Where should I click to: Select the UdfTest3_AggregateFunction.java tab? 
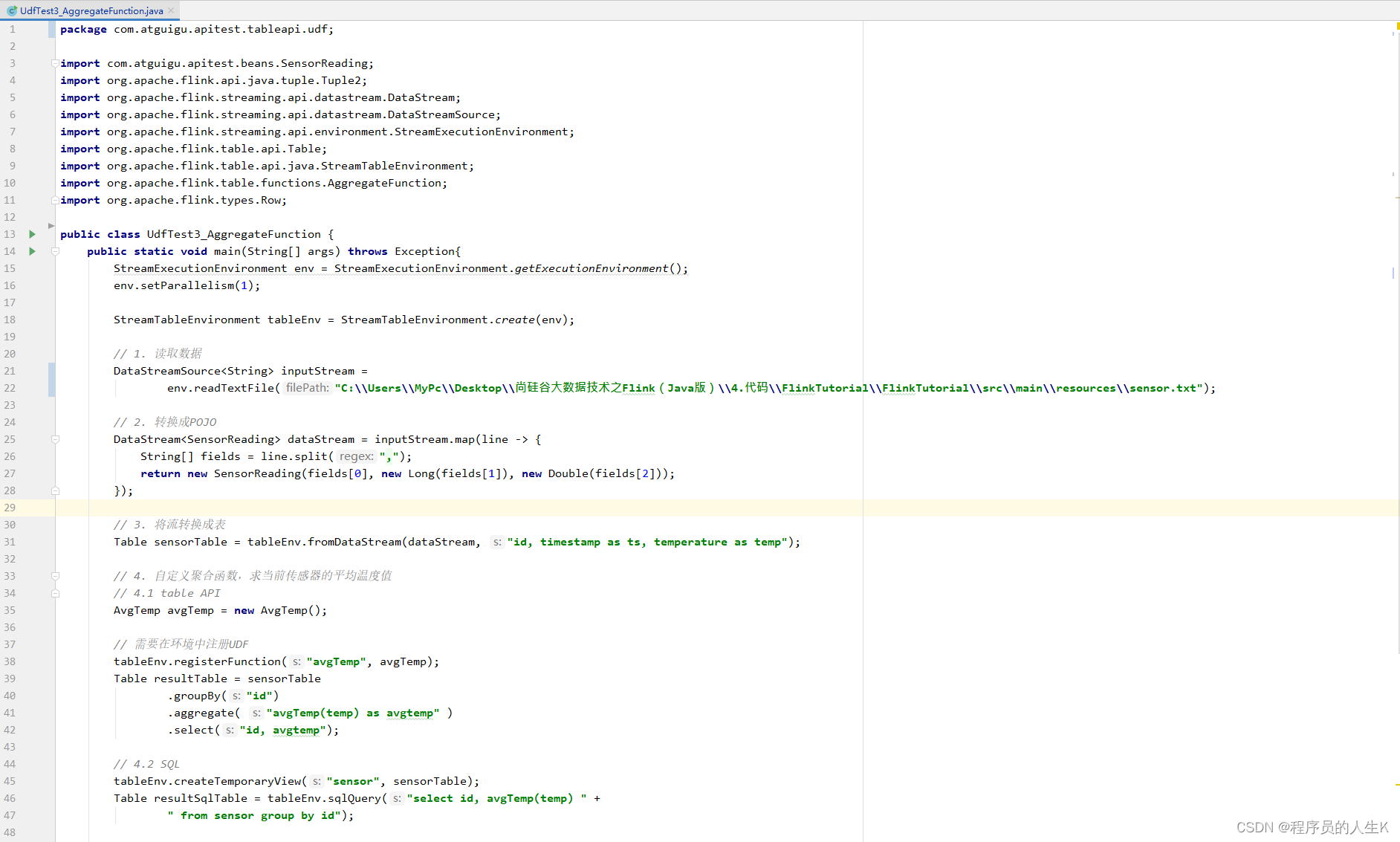click(91, 10)
